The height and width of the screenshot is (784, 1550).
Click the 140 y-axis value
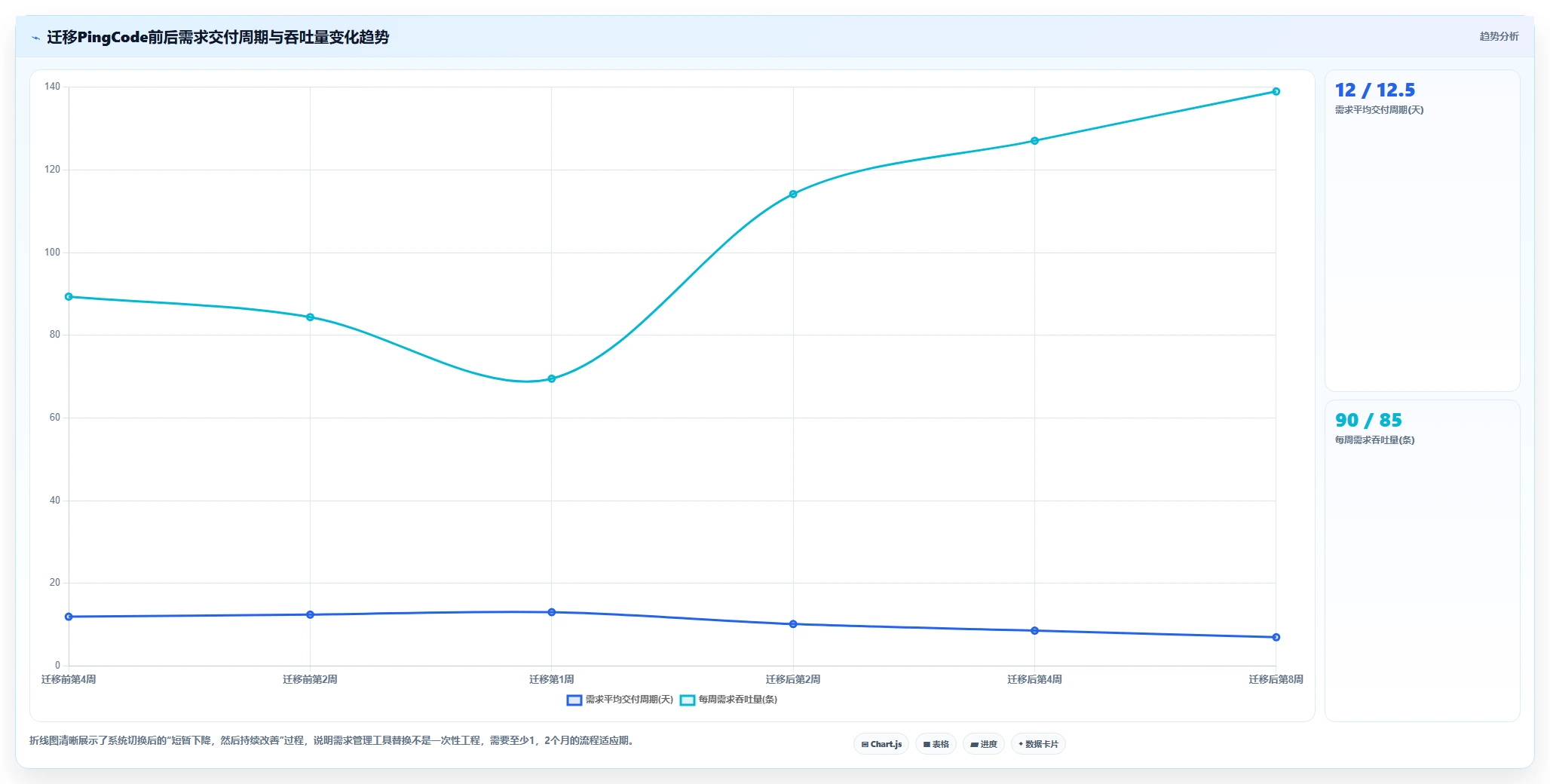52,87
